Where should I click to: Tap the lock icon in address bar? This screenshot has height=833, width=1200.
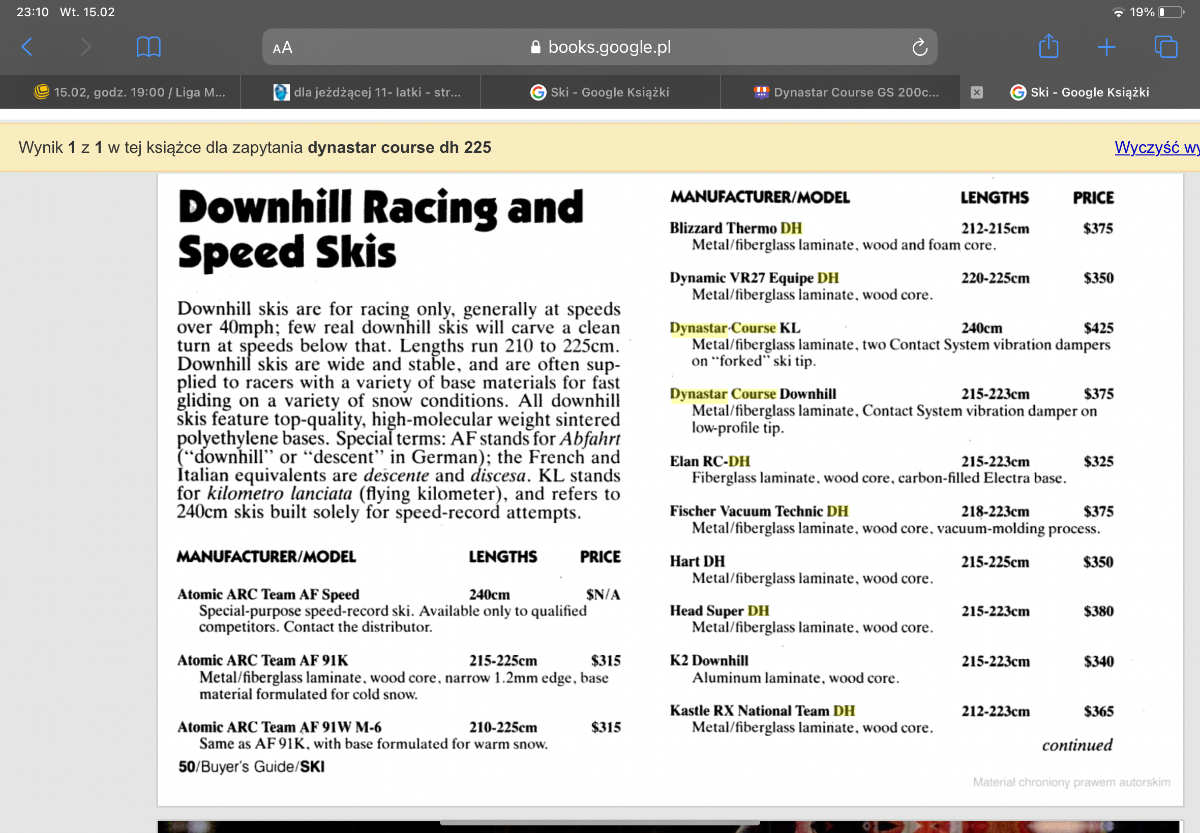point(535,47)
